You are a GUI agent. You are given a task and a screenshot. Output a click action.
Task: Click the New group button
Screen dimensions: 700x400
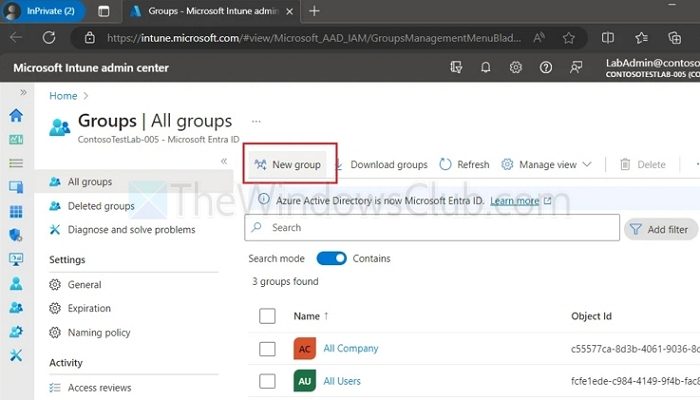[x=288, y=164]
